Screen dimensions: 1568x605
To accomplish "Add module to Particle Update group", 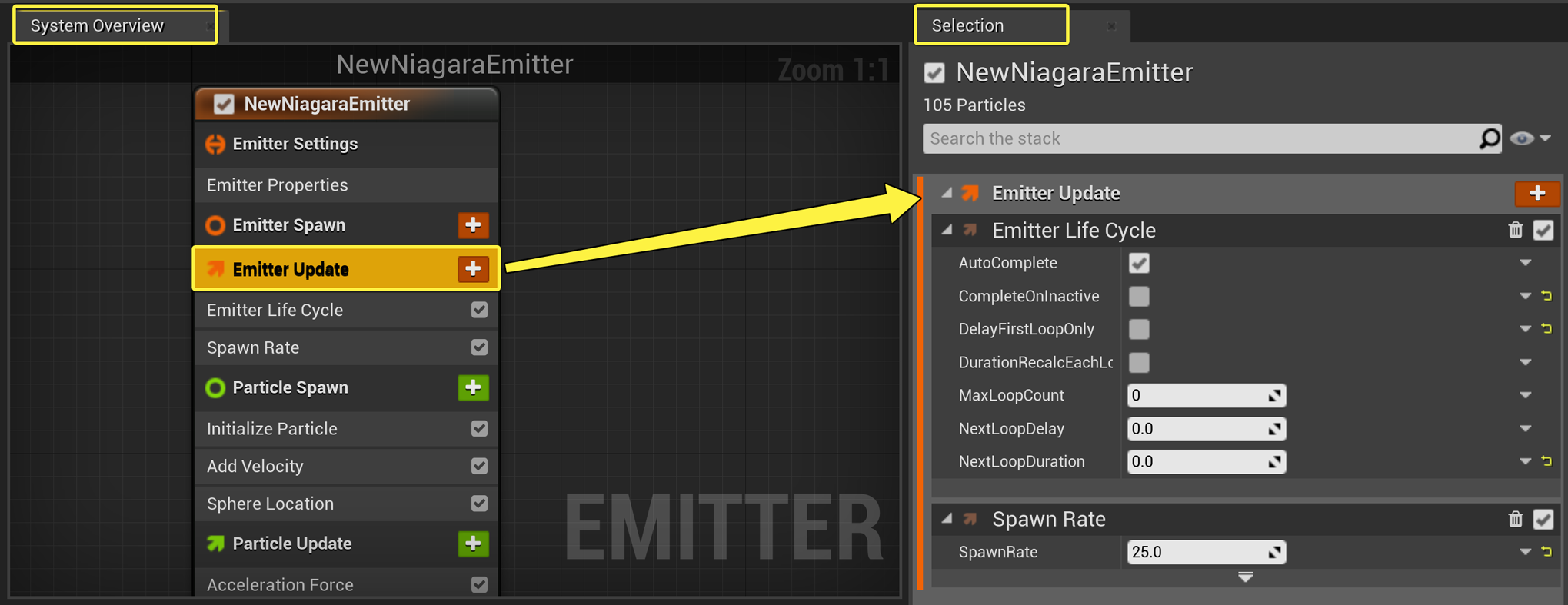I will [473, 544].
